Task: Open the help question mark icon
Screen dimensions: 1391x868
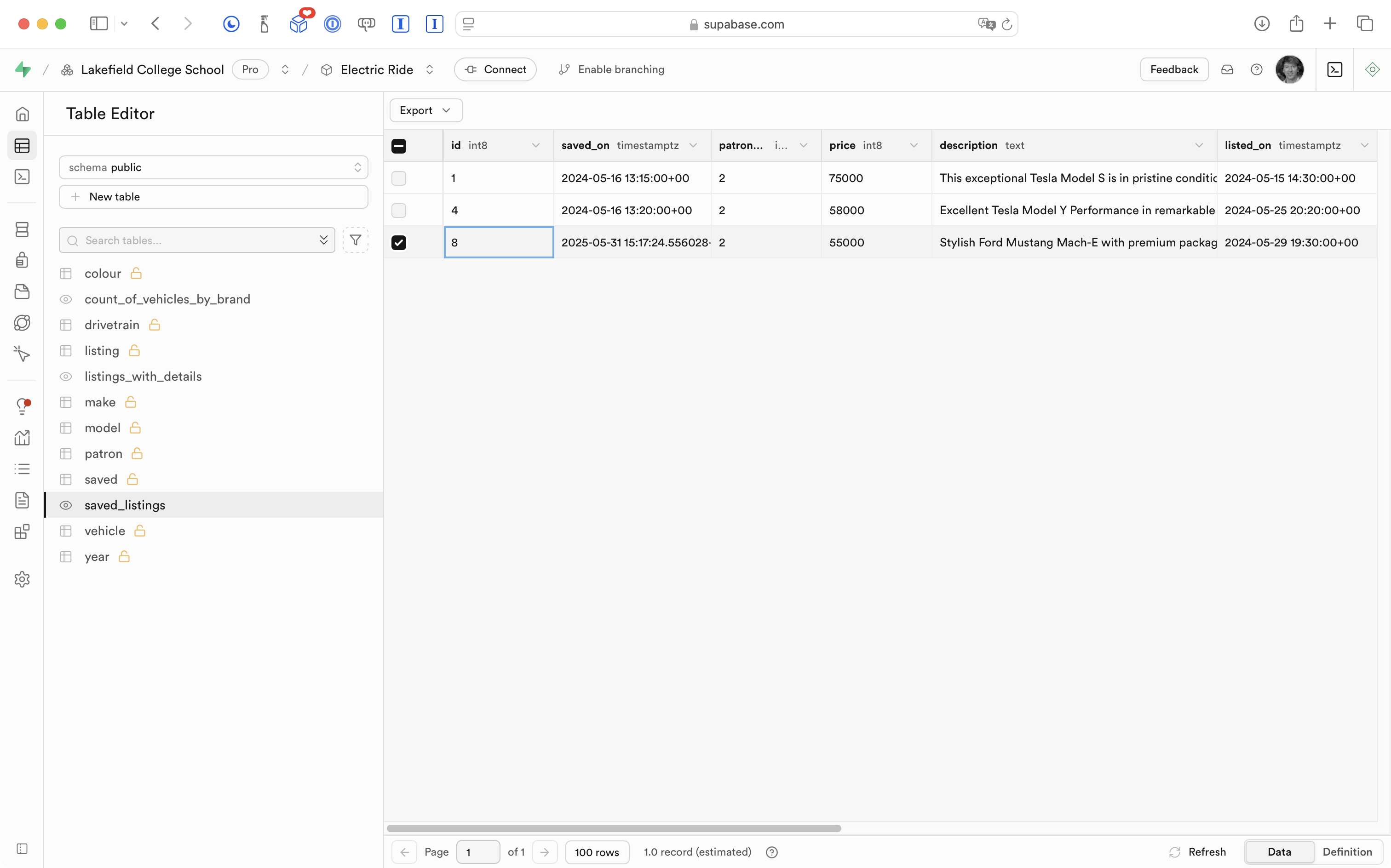Action: (x=1257, y=69)
